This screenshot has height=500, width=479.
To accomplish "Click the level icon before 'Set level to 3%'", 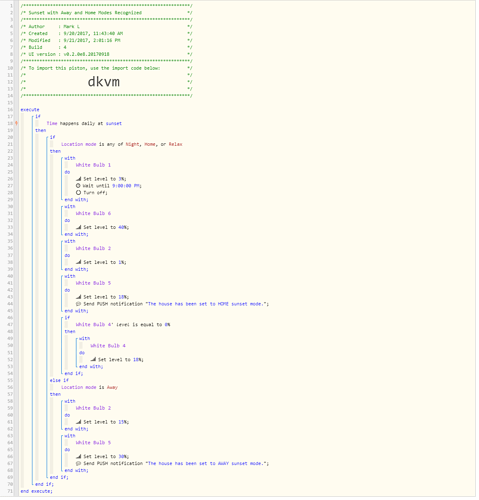I will [x=78, y=179].
